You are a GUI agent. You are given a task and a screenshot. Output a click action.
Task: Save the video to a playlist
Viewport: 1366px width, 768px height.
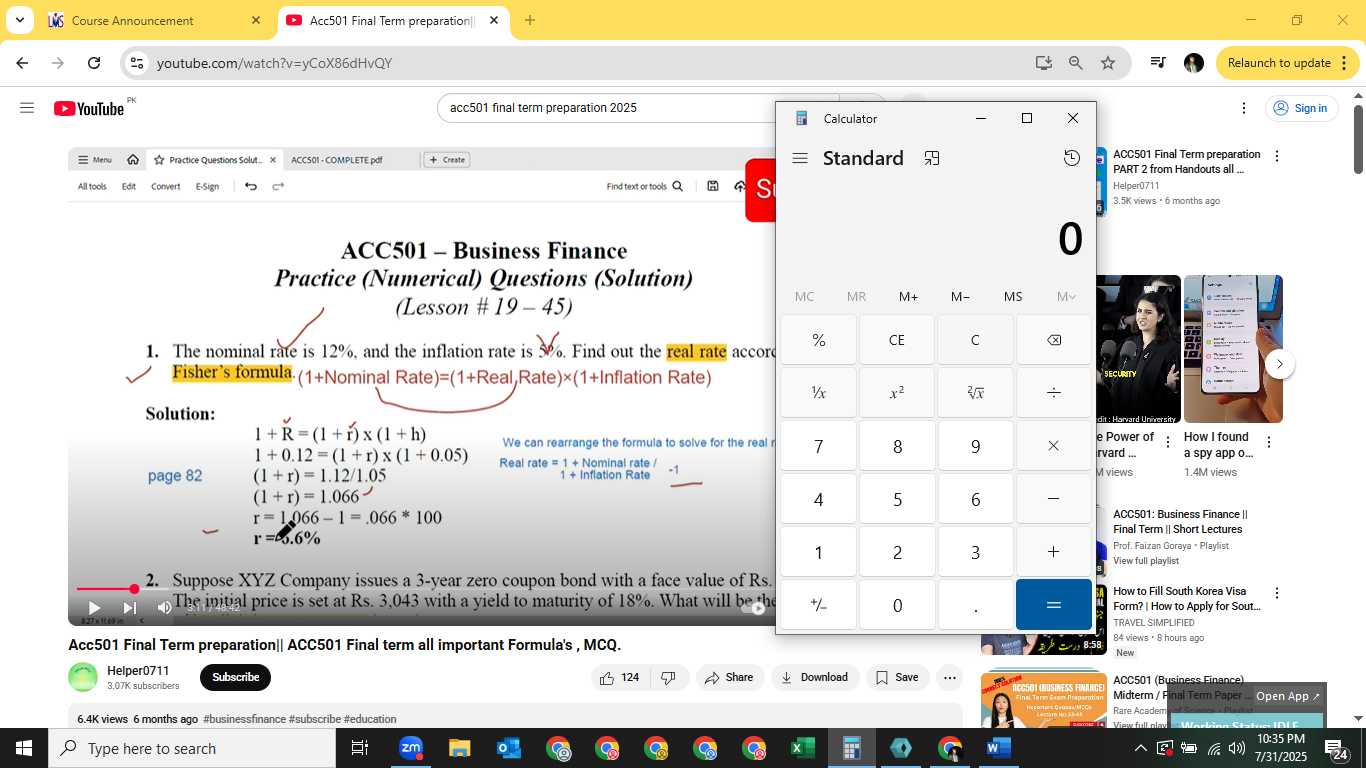tap(897, 677)
